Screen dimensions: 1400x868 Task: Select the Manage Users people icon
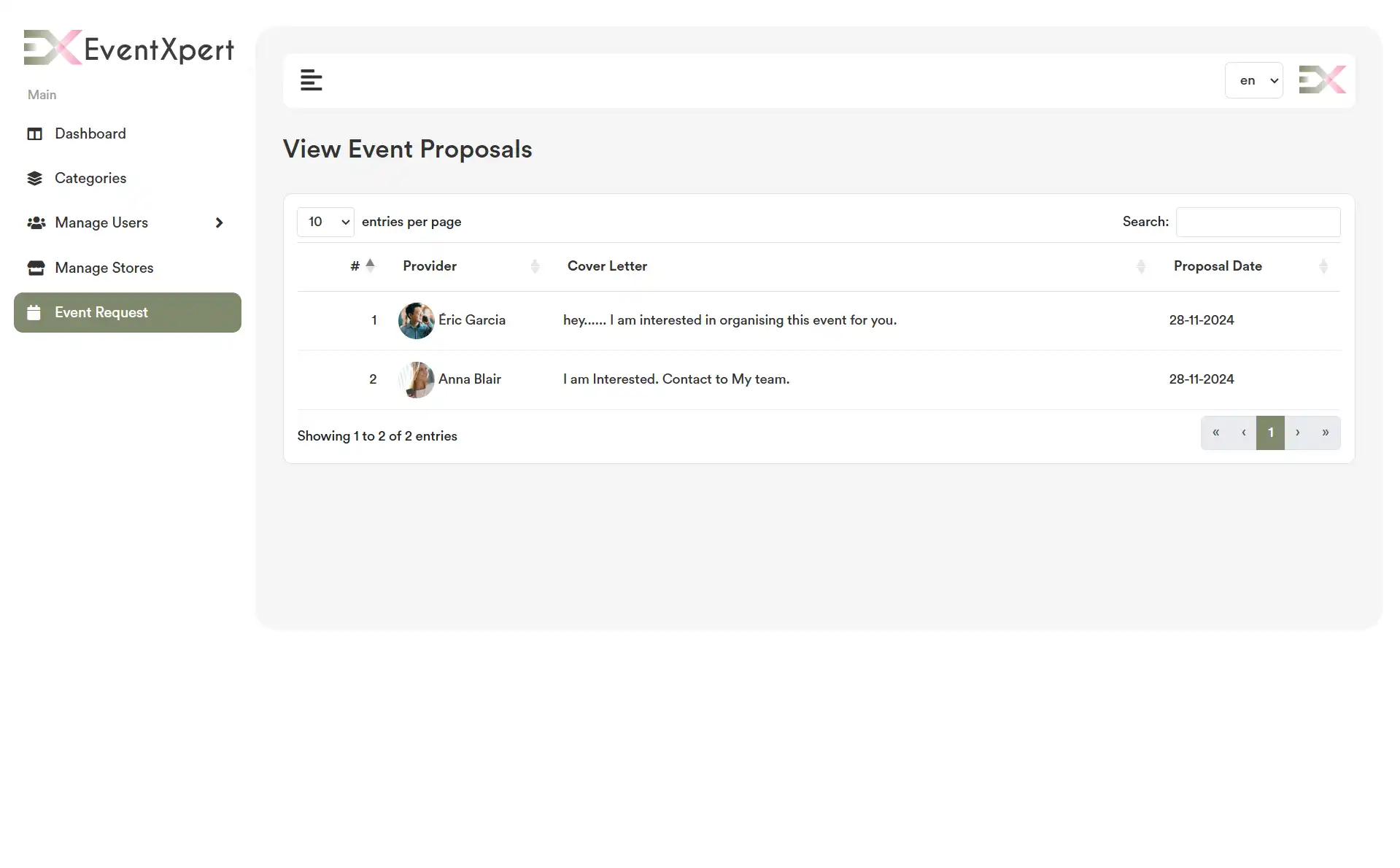tap(36, 222)
